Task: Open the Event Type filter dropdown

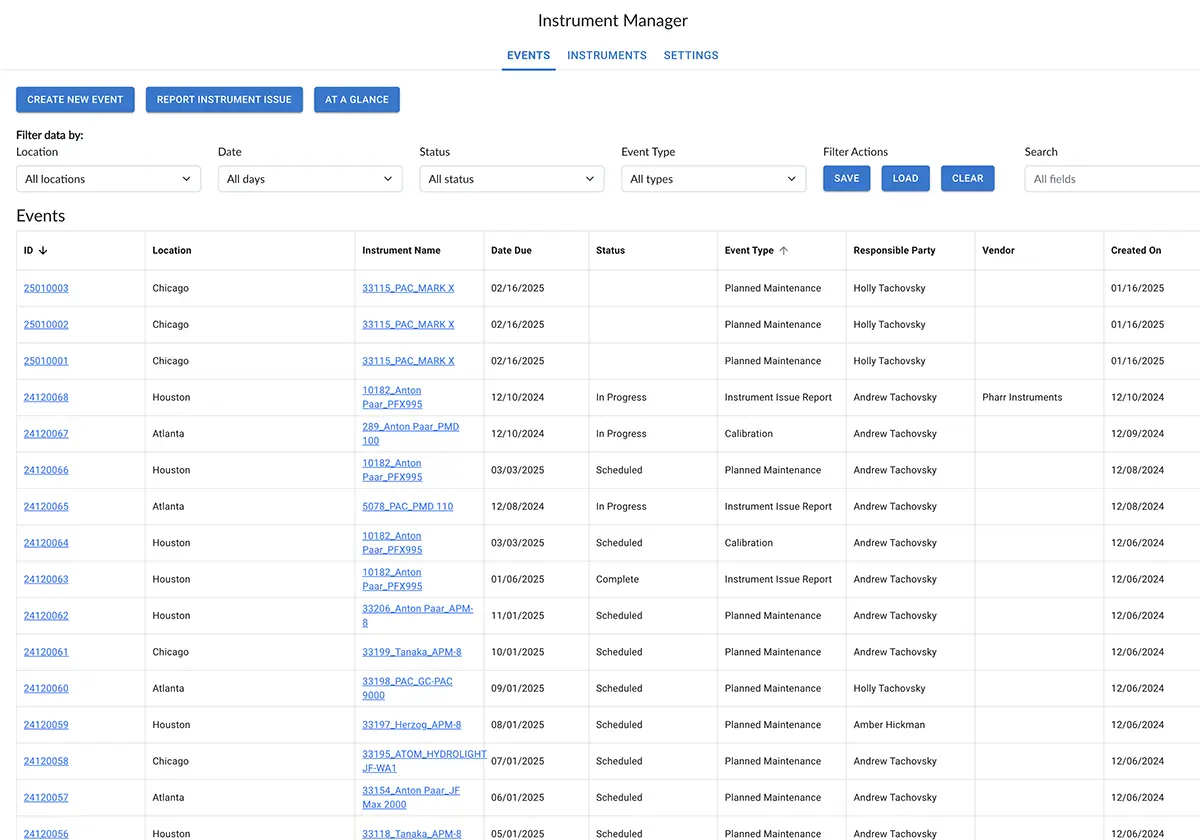Action: [x=714, y=179]
